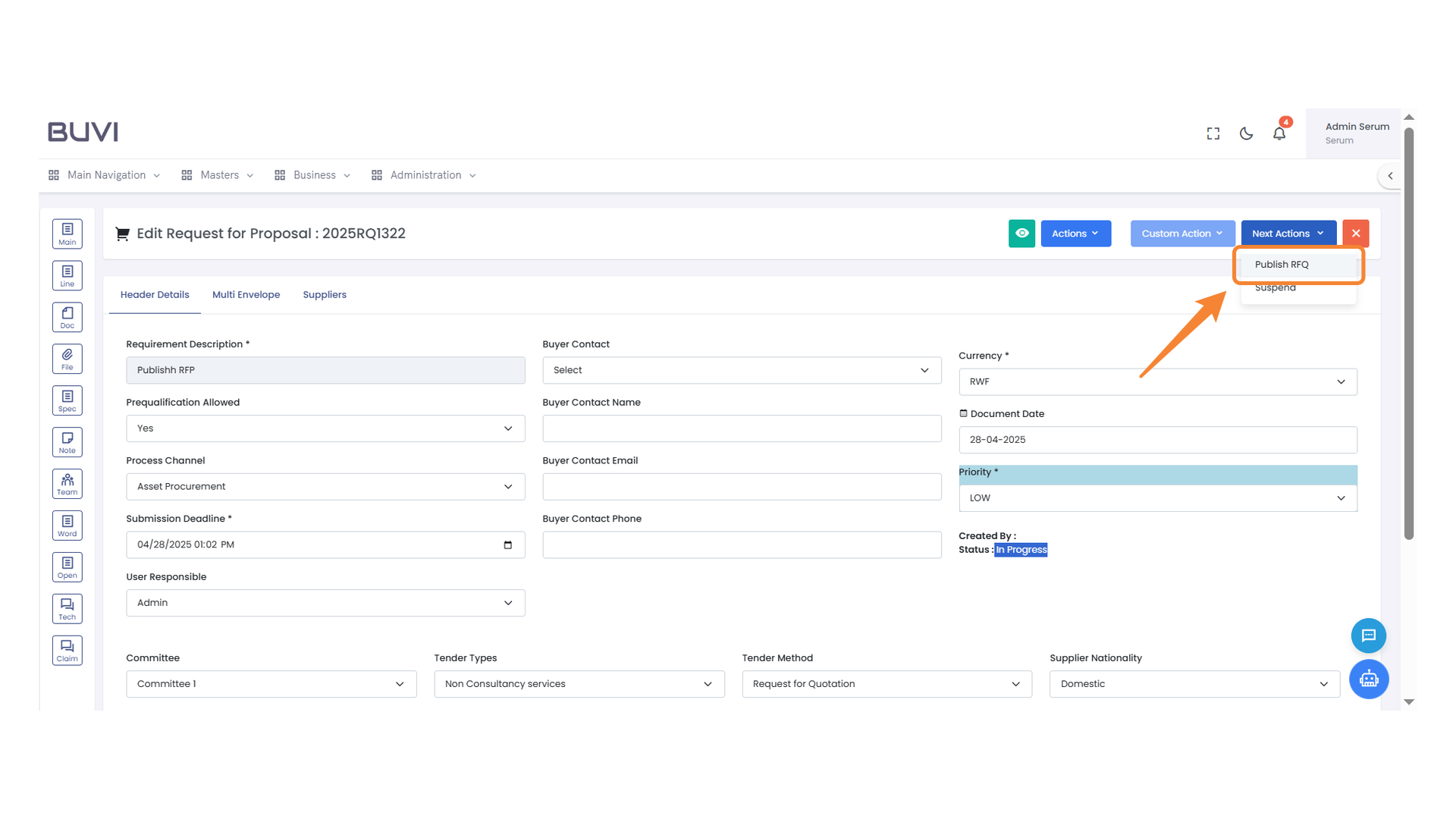The height and width of the screenshot is (819, 1456).
Task: Select Publish RFQ from Next Actions
Action: (1282, 264)
